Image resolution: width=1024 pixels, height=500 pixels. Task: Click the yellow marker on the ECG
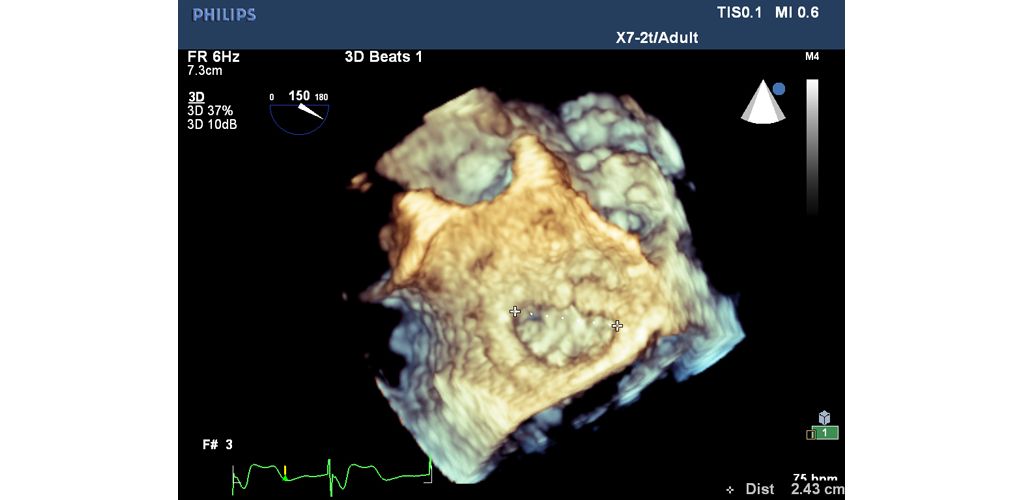(285, 471)
